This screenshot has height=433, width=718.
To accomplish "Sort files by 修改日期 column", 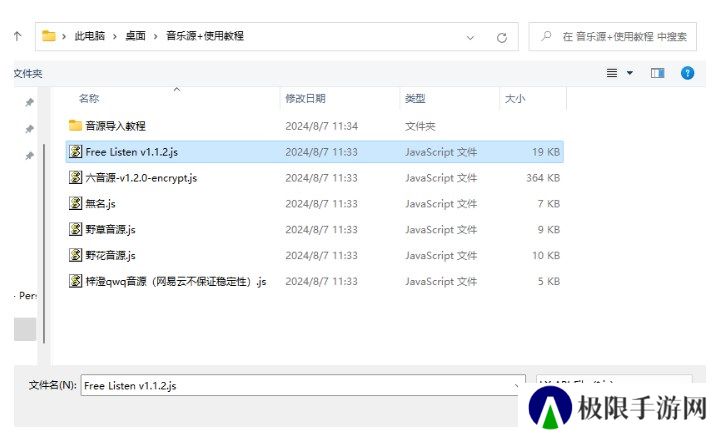I will point(305,98).
